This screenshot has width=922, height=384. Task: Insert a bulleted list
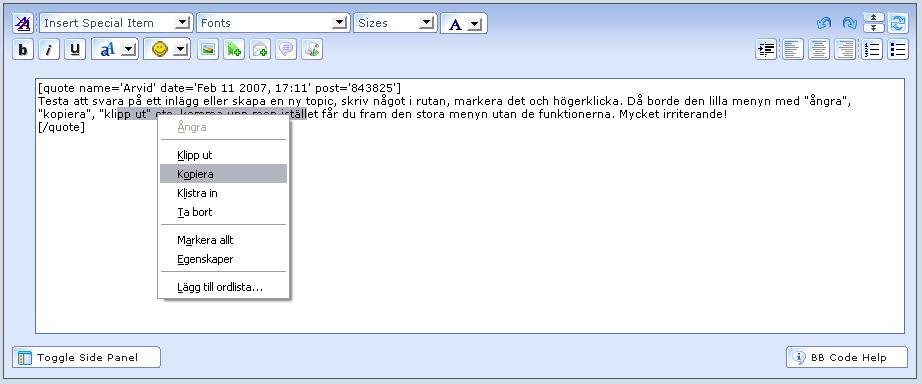pos(898,50)
